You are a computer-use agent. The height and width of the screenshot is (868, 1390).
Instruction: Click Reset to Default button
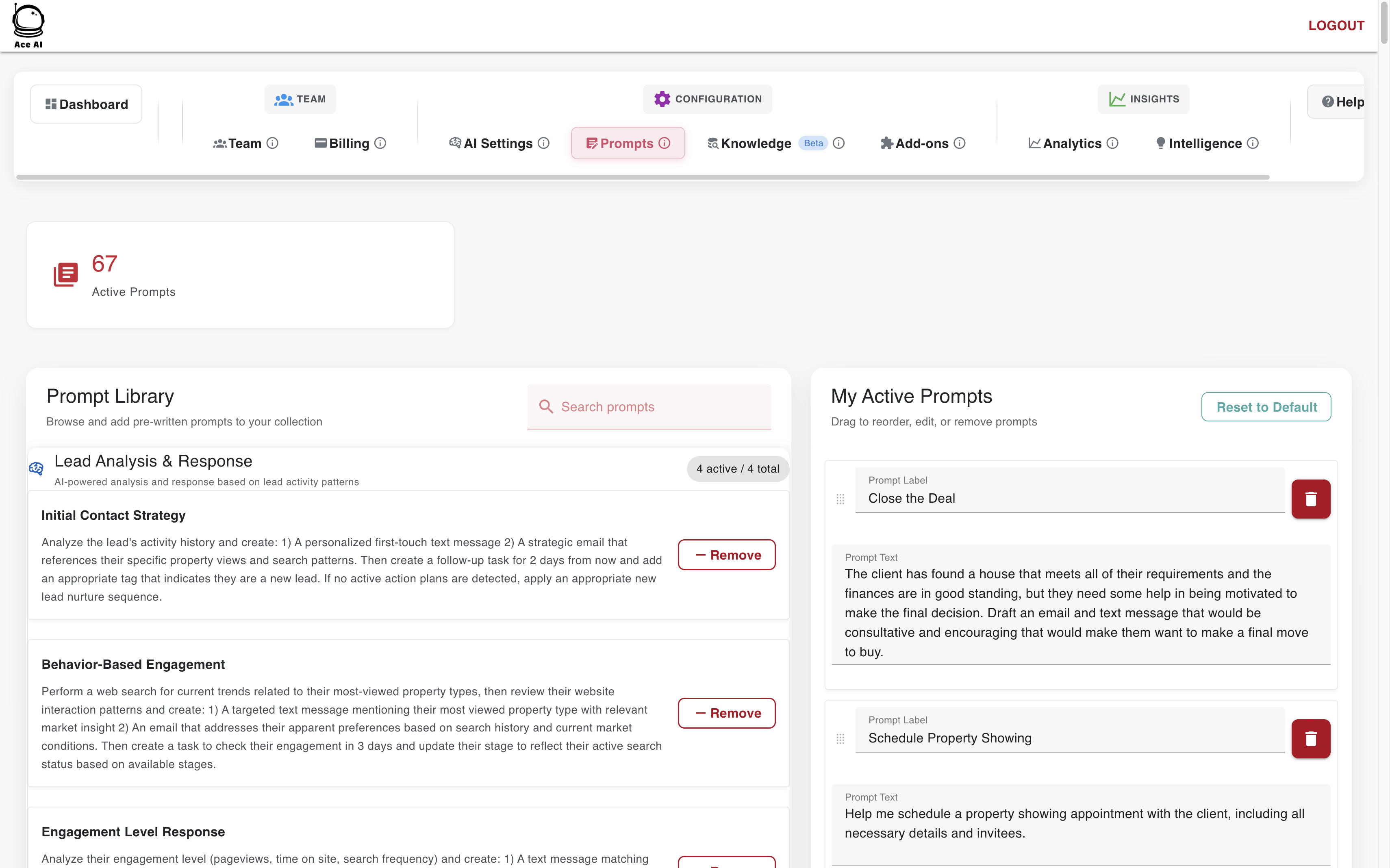[x=1266, y=407]
